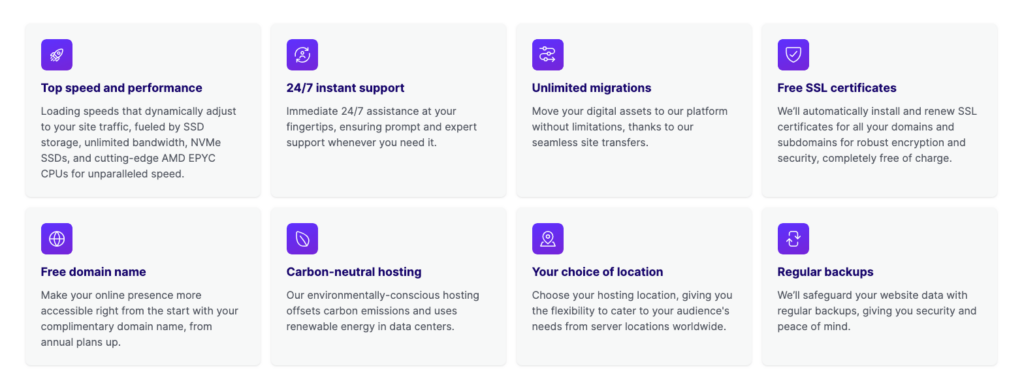Select the location pin icon
1024x381 pixels.
tap(548, 239)
